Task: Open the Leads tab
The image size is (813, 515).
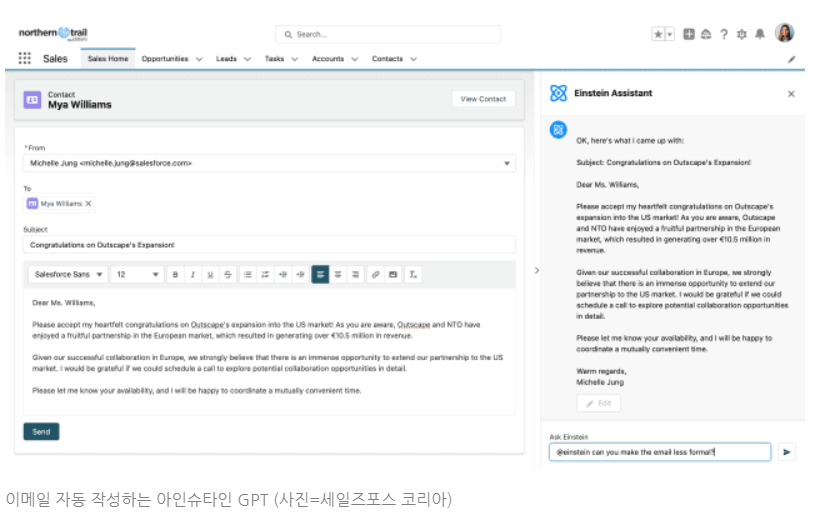Action: point(226,59)
